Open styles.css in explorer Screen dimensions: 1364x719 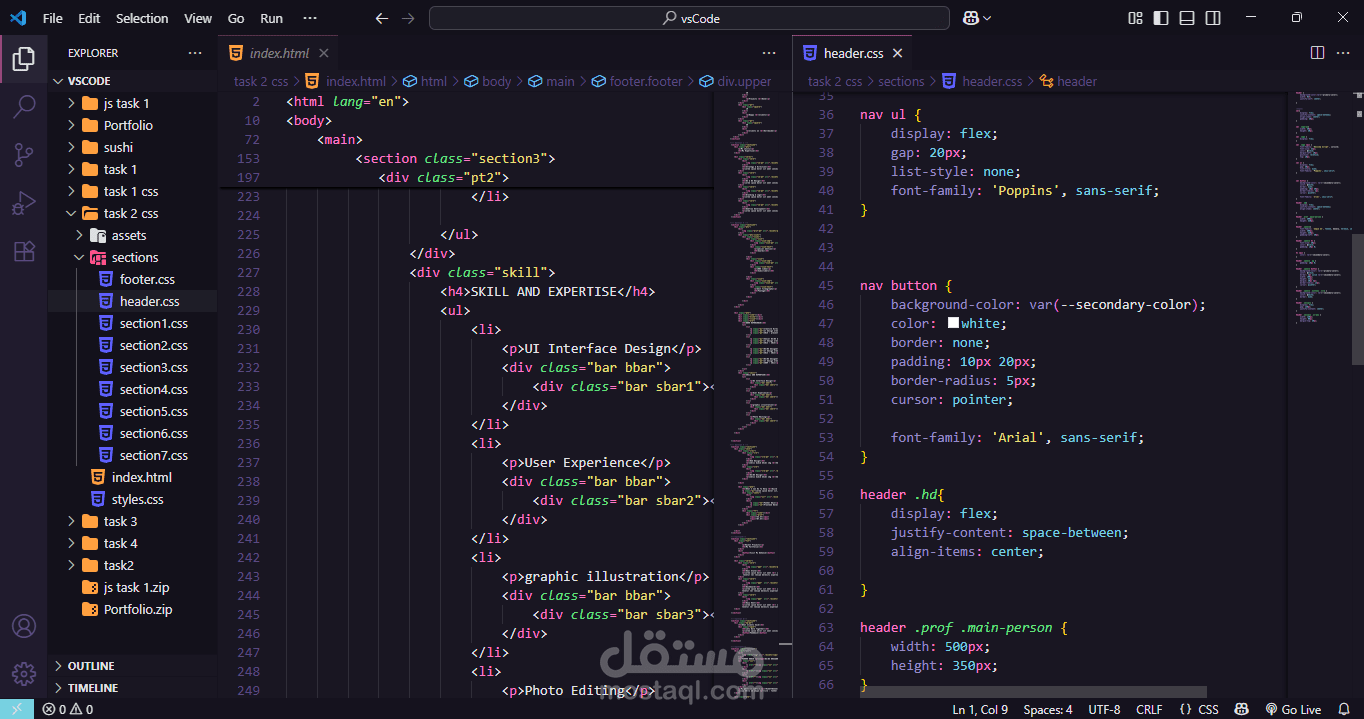(x=137, y=499)
